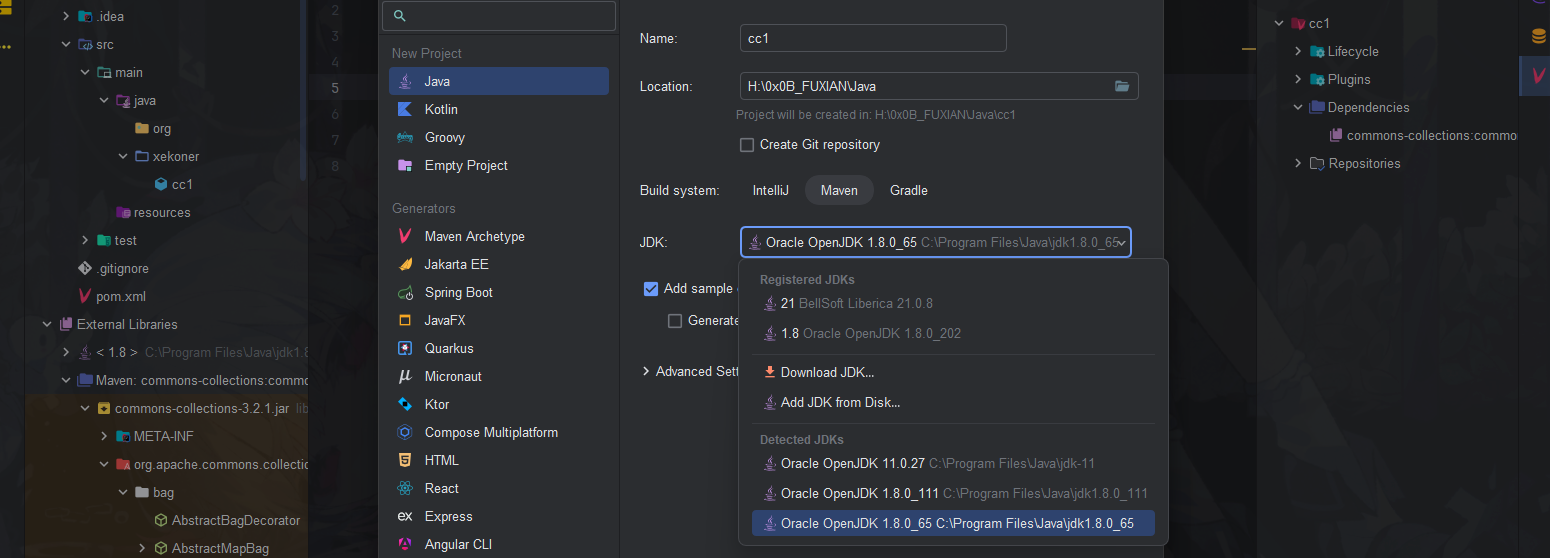The height and width of the screenshot is (558, 1550).
Task: Expand Advanced Settings section
Action: pos(646,371)
